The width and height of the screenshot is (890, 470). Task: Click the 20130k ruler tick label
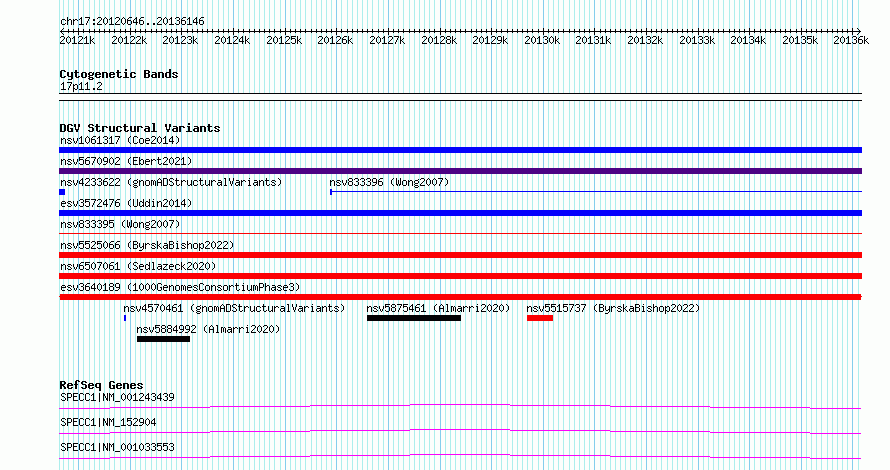(541, 40)
